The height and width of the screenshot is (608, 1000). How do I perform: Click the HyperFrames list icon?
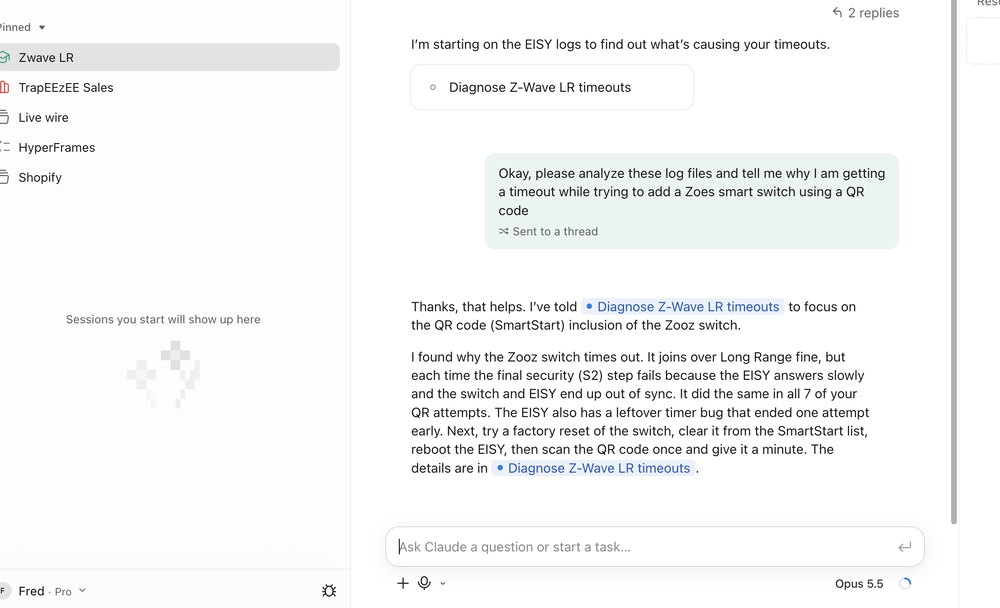[x=4, y=147]
